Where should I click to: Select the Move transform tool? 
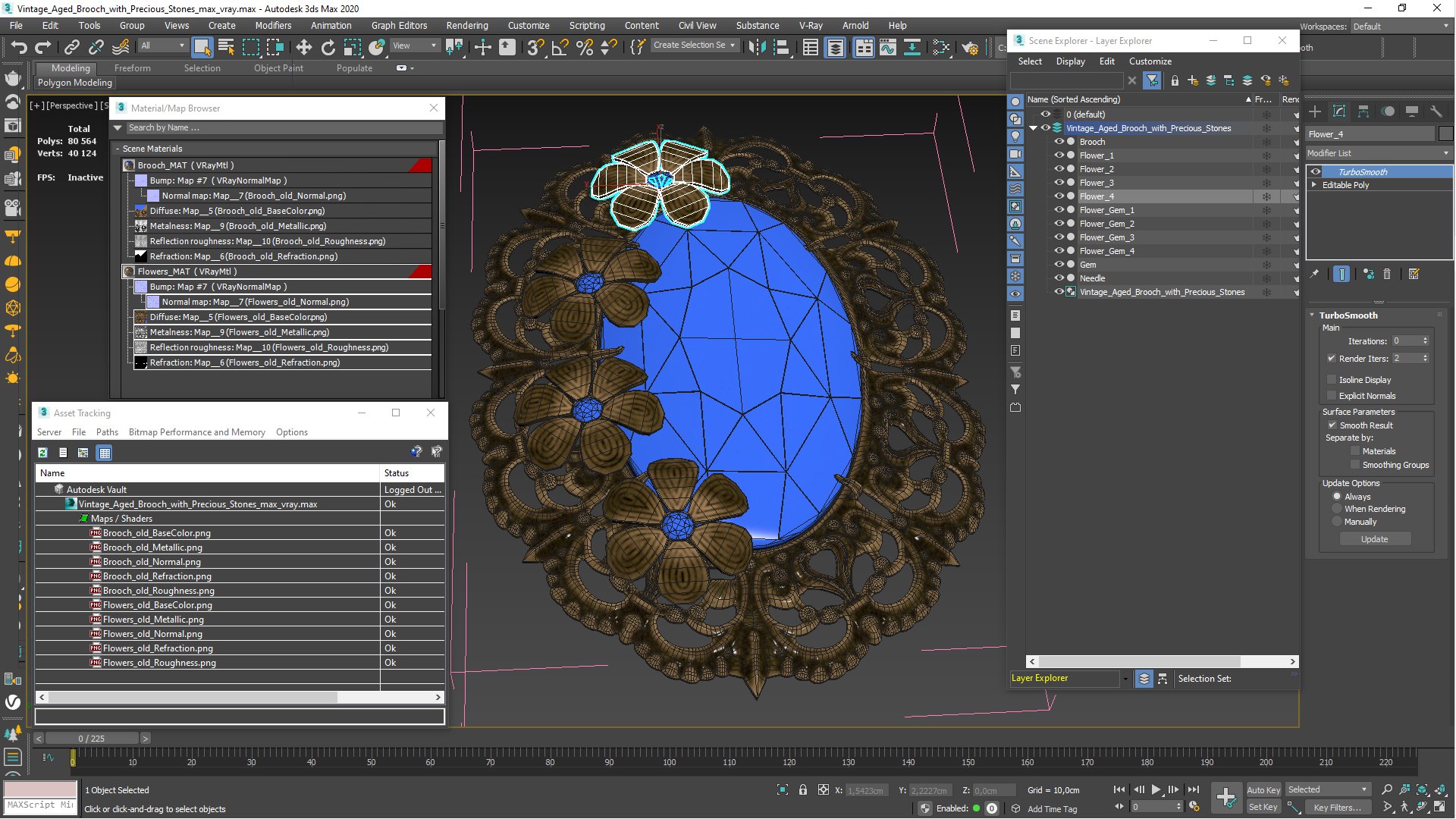pos(303,48)
